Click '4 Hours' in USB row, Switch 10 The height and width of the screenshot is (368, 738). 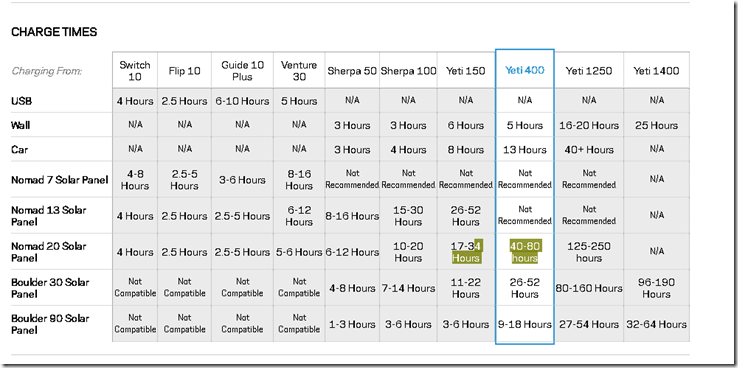[x=135, y=101]
